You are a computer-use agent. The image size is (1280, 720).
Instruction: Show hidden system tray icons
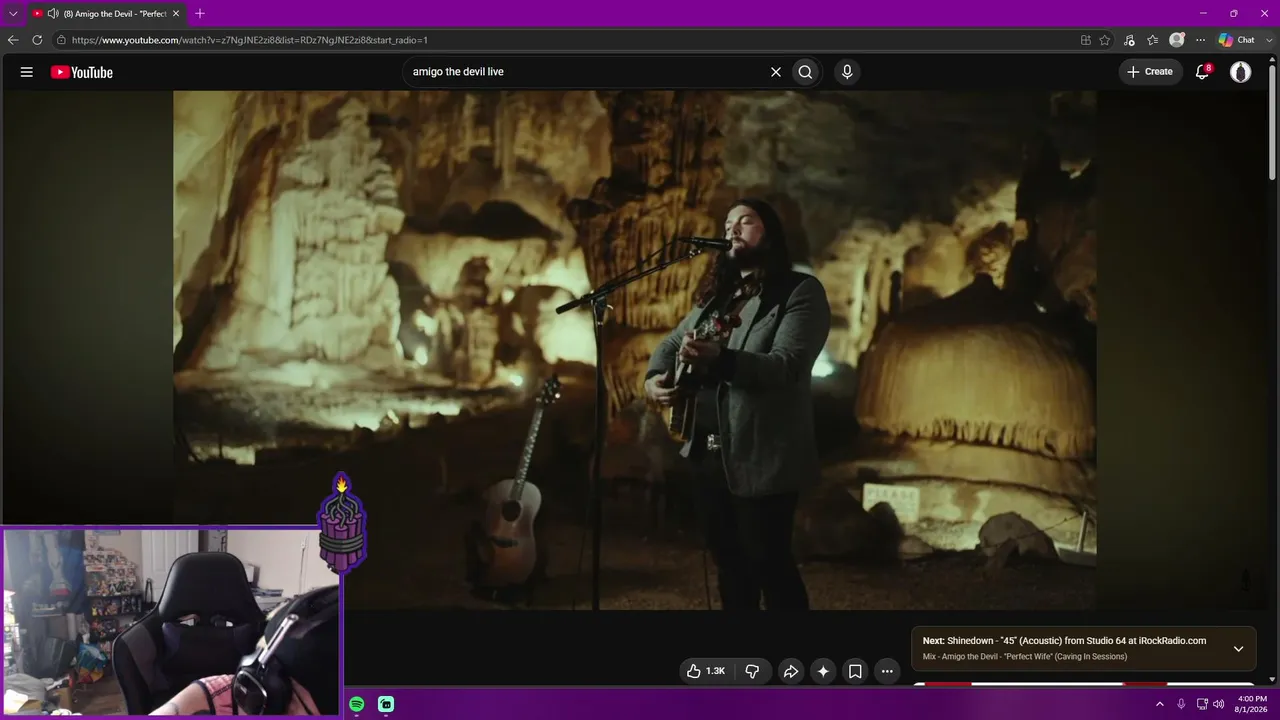coord(1160,704)
